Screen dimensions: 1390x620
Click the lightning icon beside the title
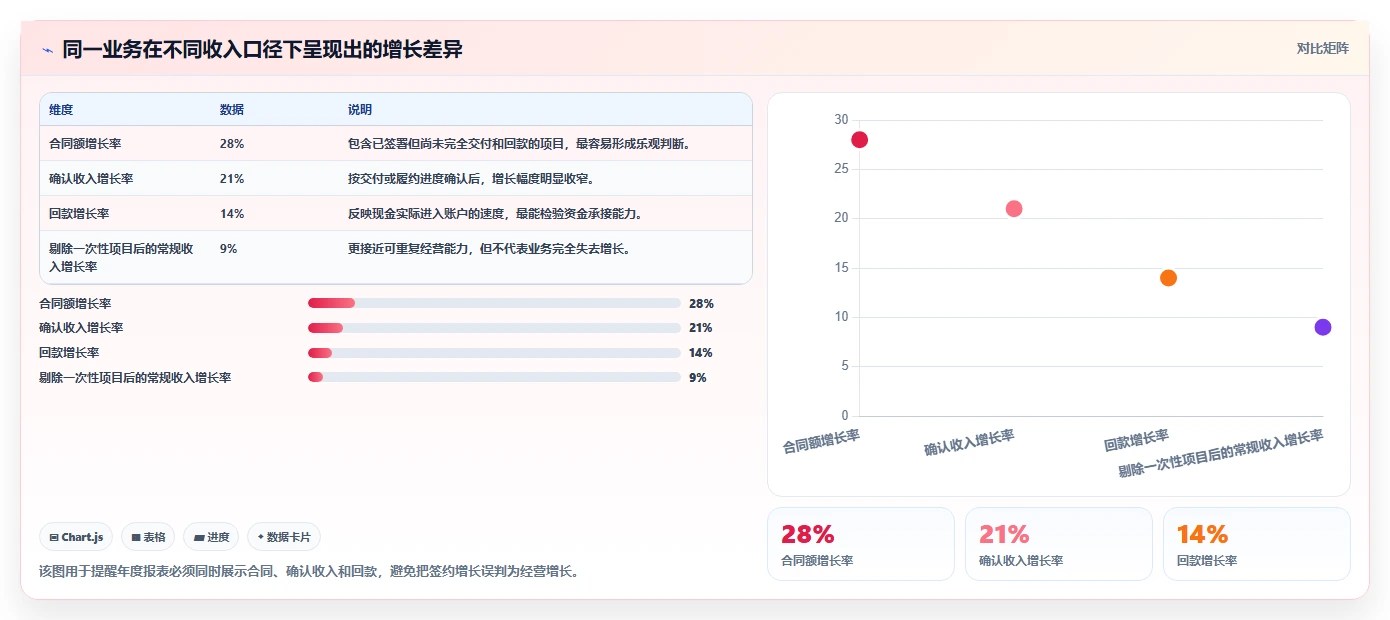[x=47, y=50]
